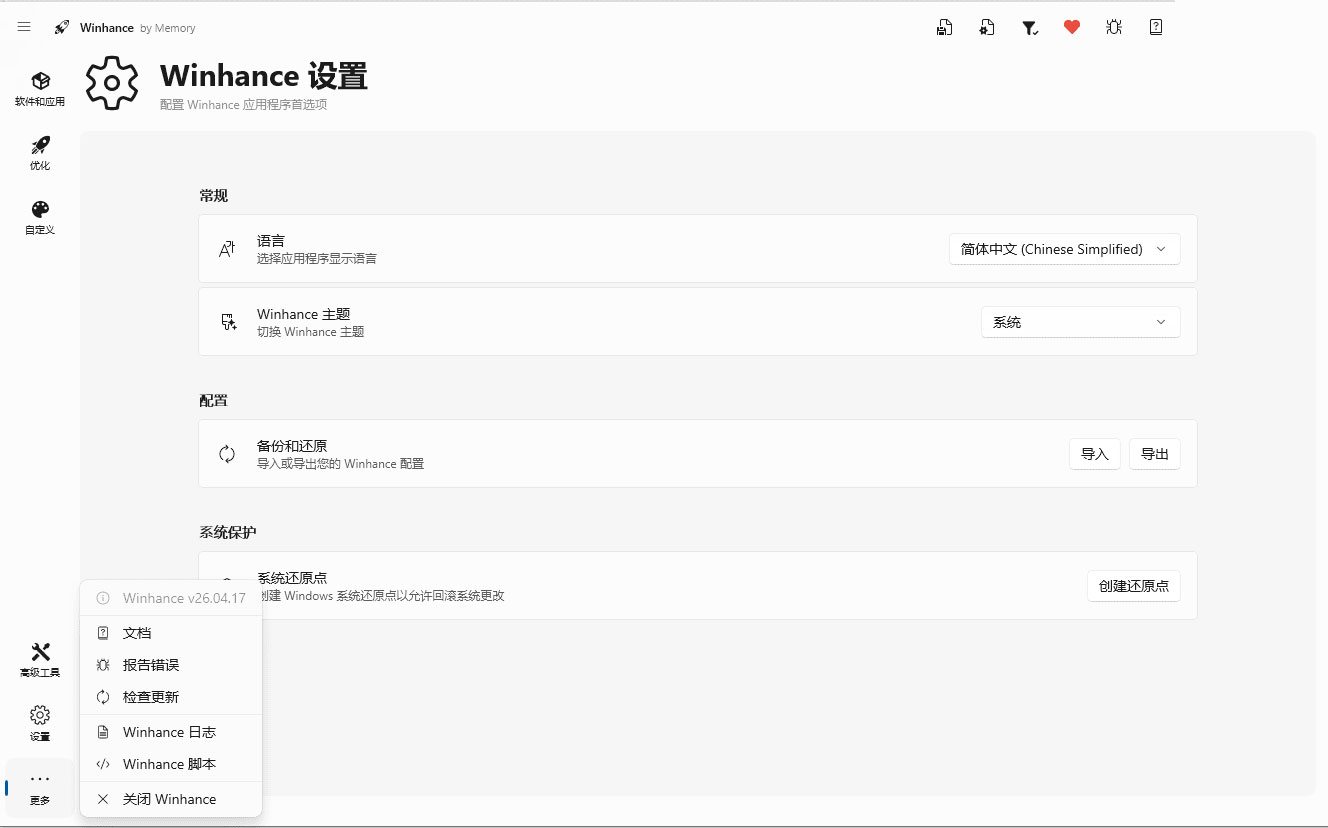
Task: Click the 创建还原点 button
Action: [x=1134, y=586]
